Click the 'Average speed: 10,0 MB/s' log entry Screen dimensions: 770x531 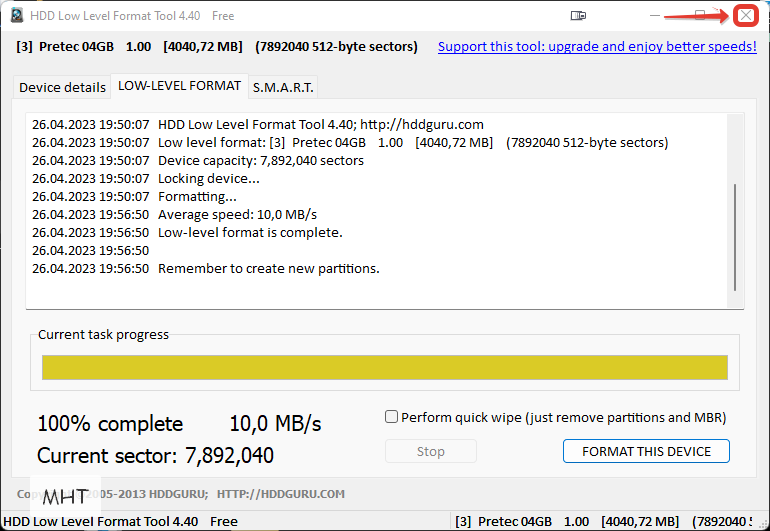coord(237,215)
